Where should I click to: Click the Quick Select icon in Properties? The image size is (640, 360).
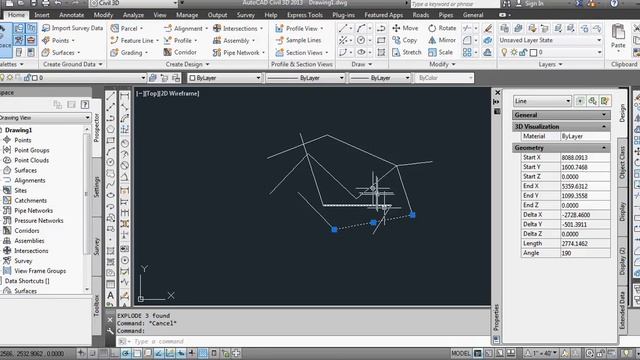point(604,101)
